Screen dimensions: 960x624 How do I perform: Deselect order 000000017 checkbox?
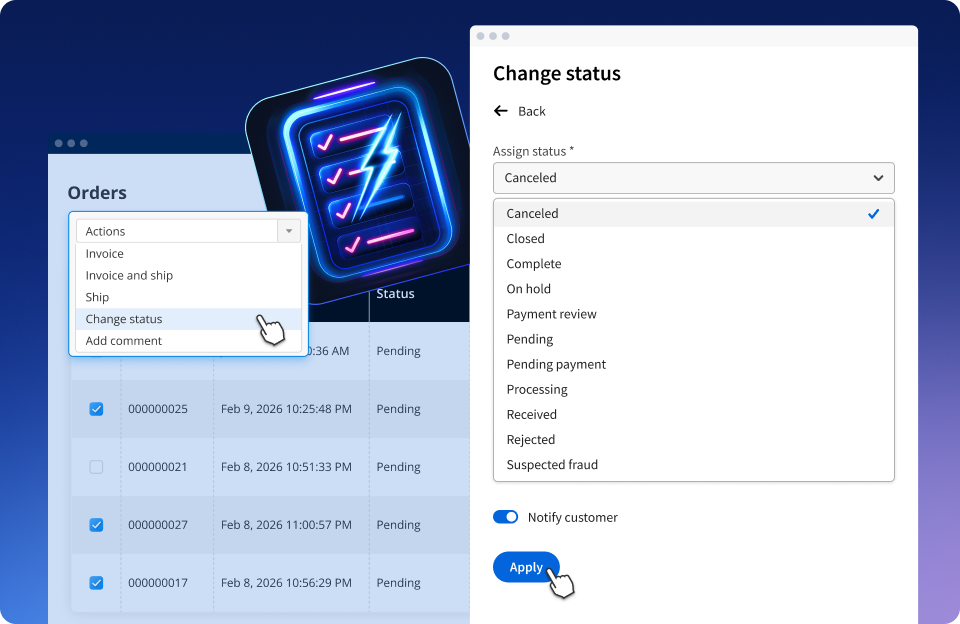[x=96, y=583]
